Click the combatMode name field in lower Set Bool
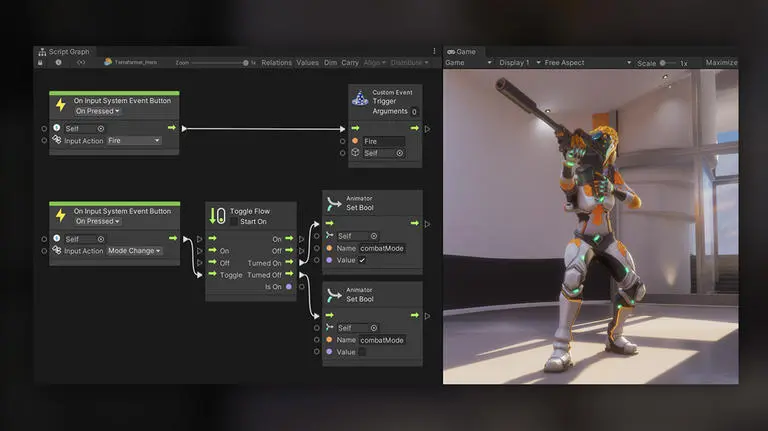Viewport: 768px width, 431px height. pos(382,340)
